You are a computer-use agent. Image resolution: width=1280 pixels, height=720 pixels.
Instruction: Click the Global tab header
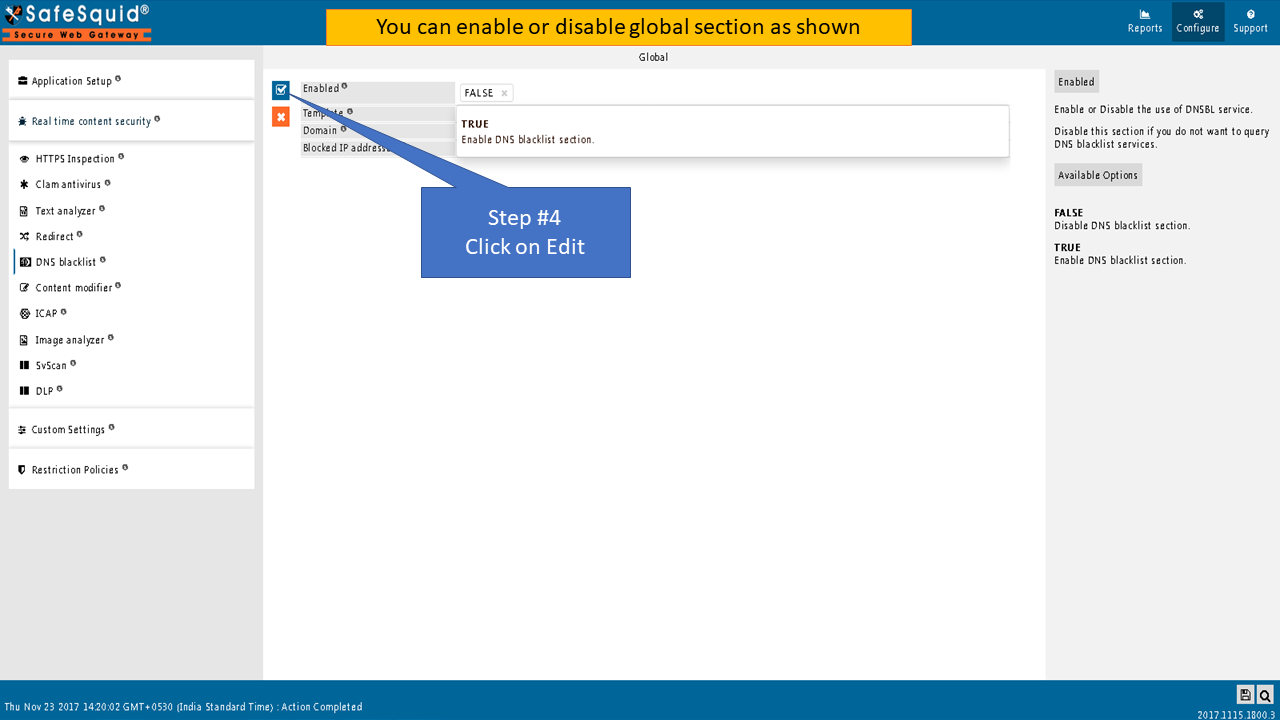pos(654,57)
